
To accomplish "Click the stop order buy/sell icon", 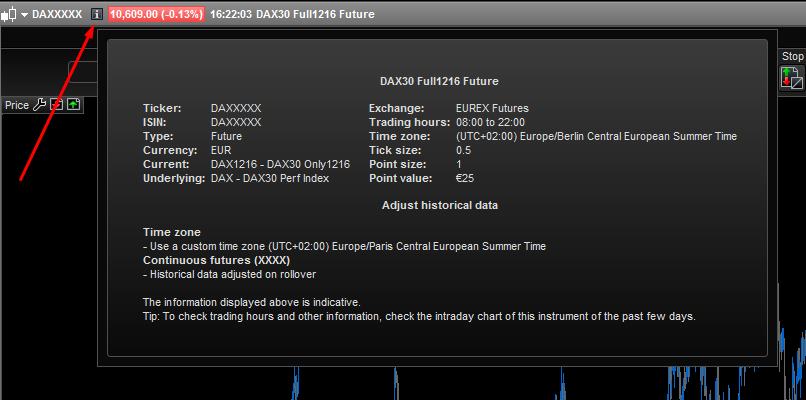I will (791, 78).
